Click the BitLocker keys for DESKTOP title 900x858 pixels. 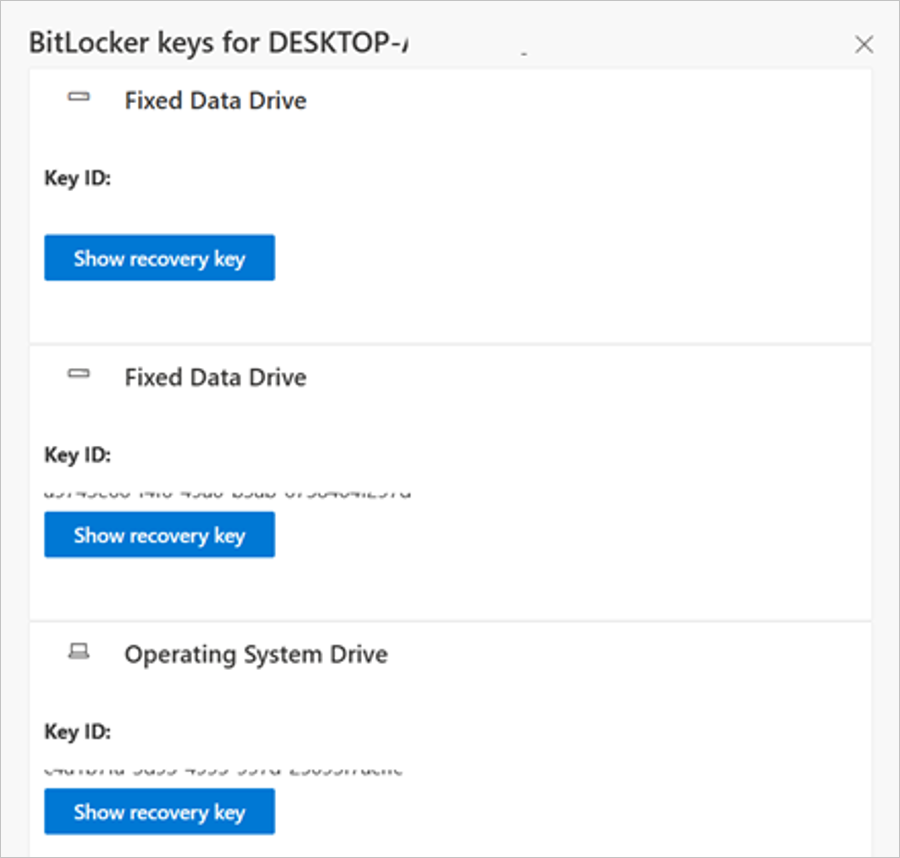(x=219, y=43)
